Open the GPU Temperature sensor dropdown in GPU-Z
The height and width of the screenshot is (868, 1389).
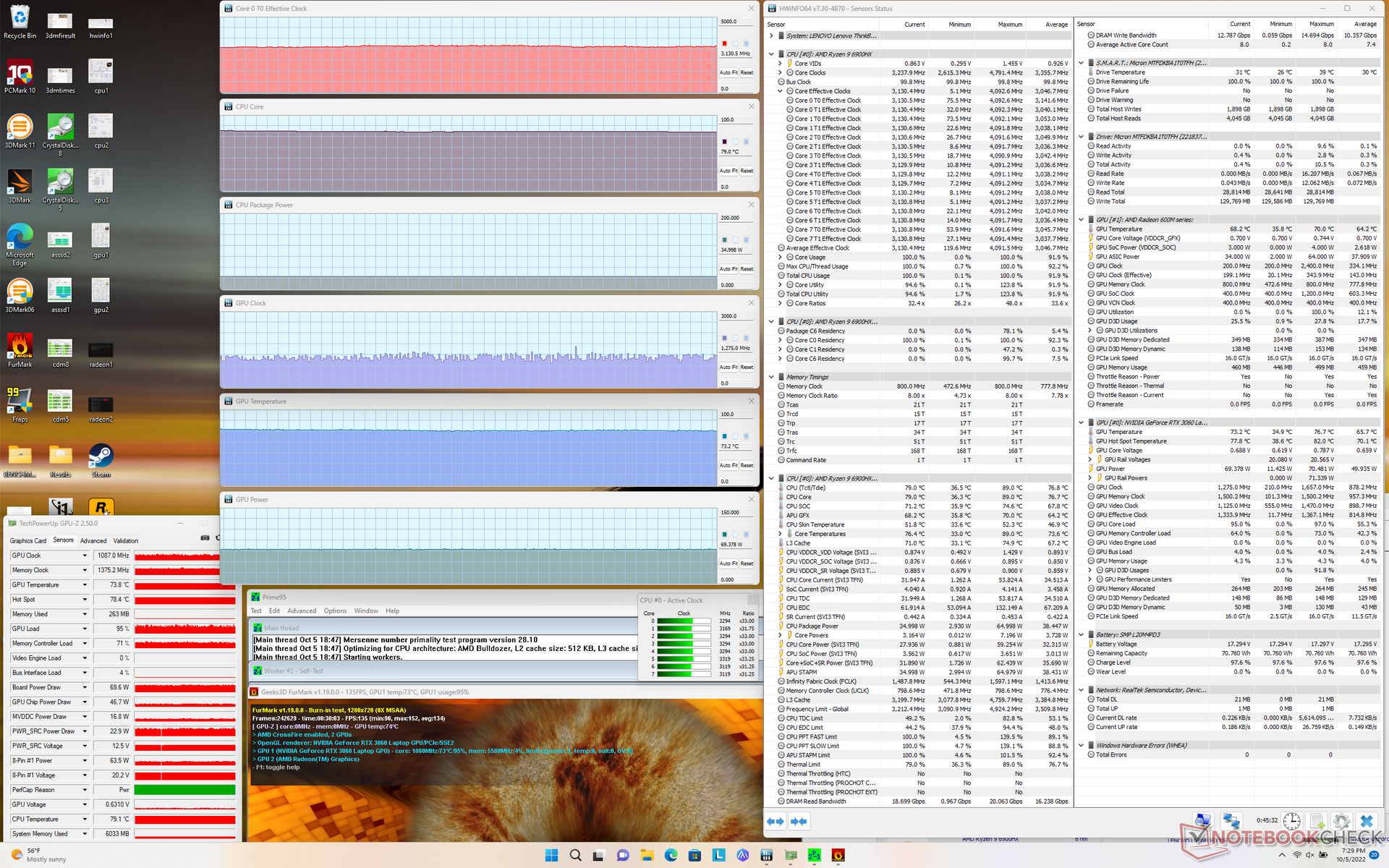coord(85,585)
